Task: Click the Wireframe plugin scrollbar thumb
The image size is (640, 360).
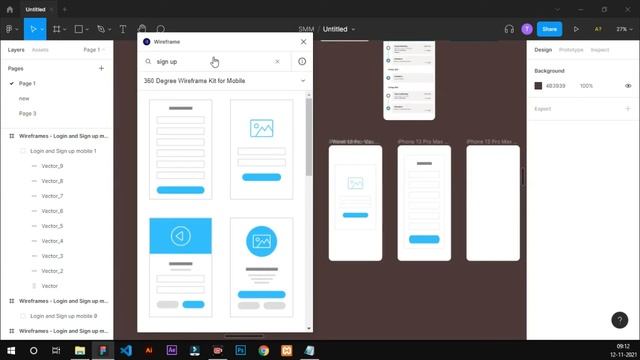Action: point(309,137)
